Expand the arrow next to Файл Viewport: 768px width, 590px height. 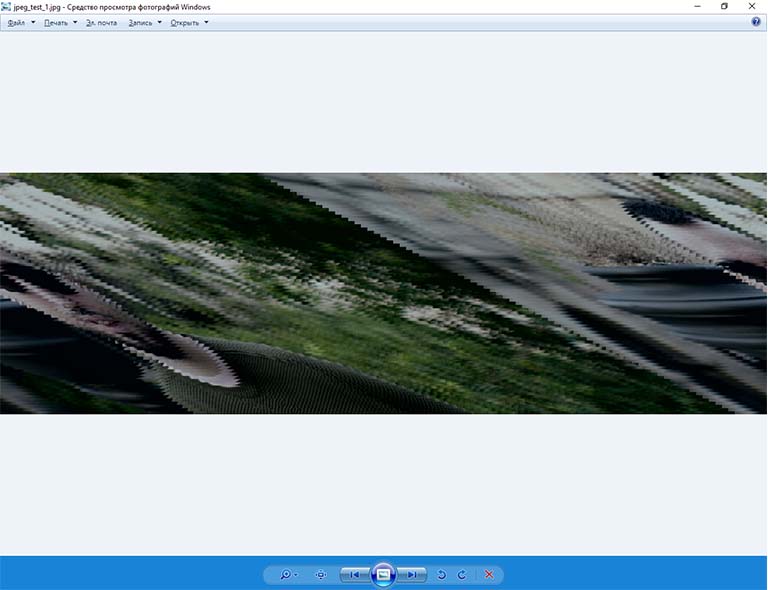[x=33, y=22]
